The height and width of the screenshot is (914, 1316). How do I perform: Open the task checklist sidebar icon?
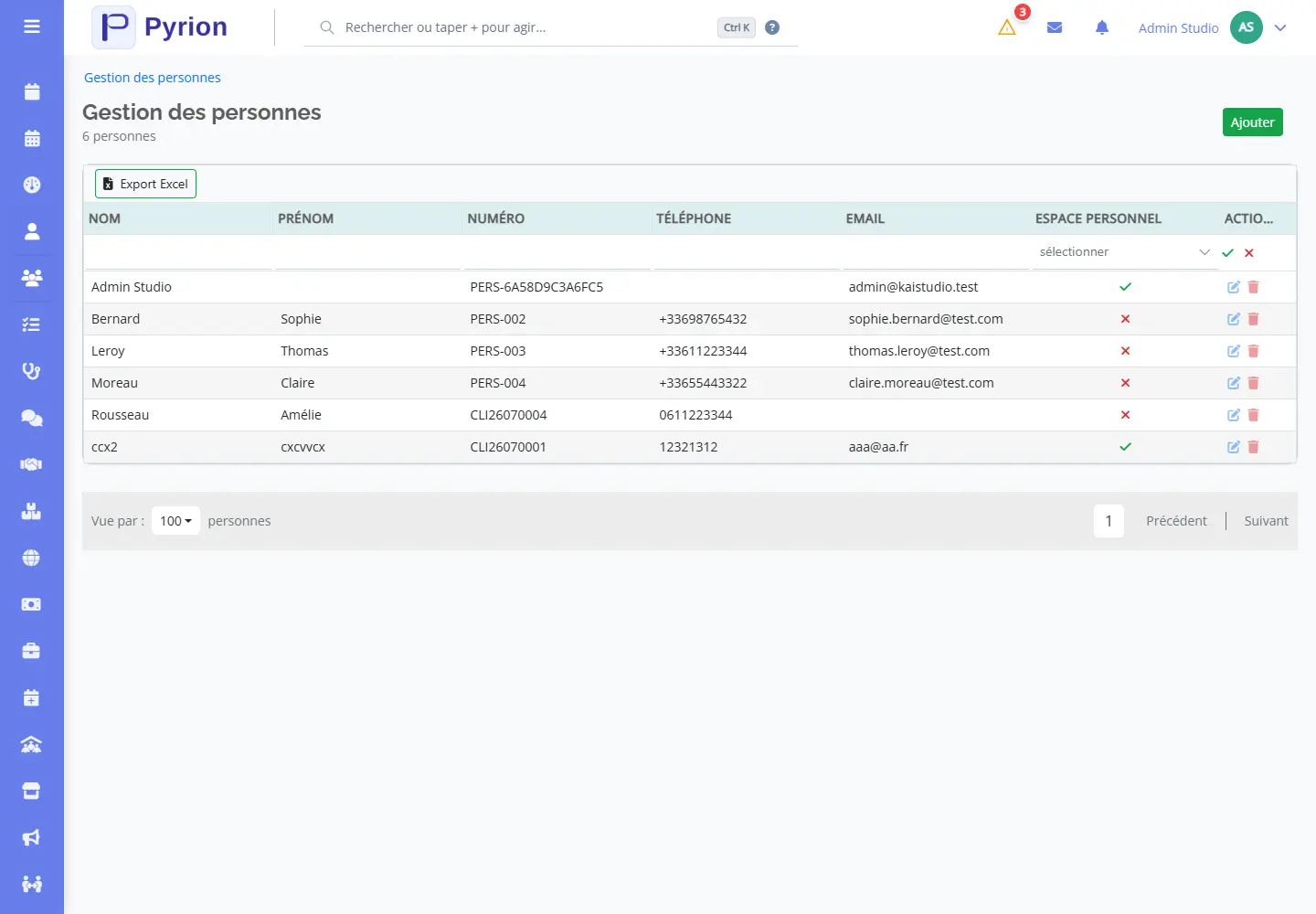coord(32,324)
